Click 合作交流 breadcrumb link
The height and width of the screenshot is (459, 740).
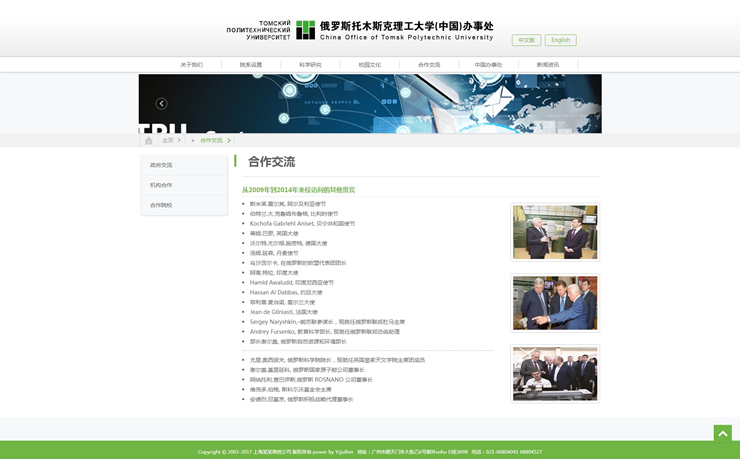(211, 140)
